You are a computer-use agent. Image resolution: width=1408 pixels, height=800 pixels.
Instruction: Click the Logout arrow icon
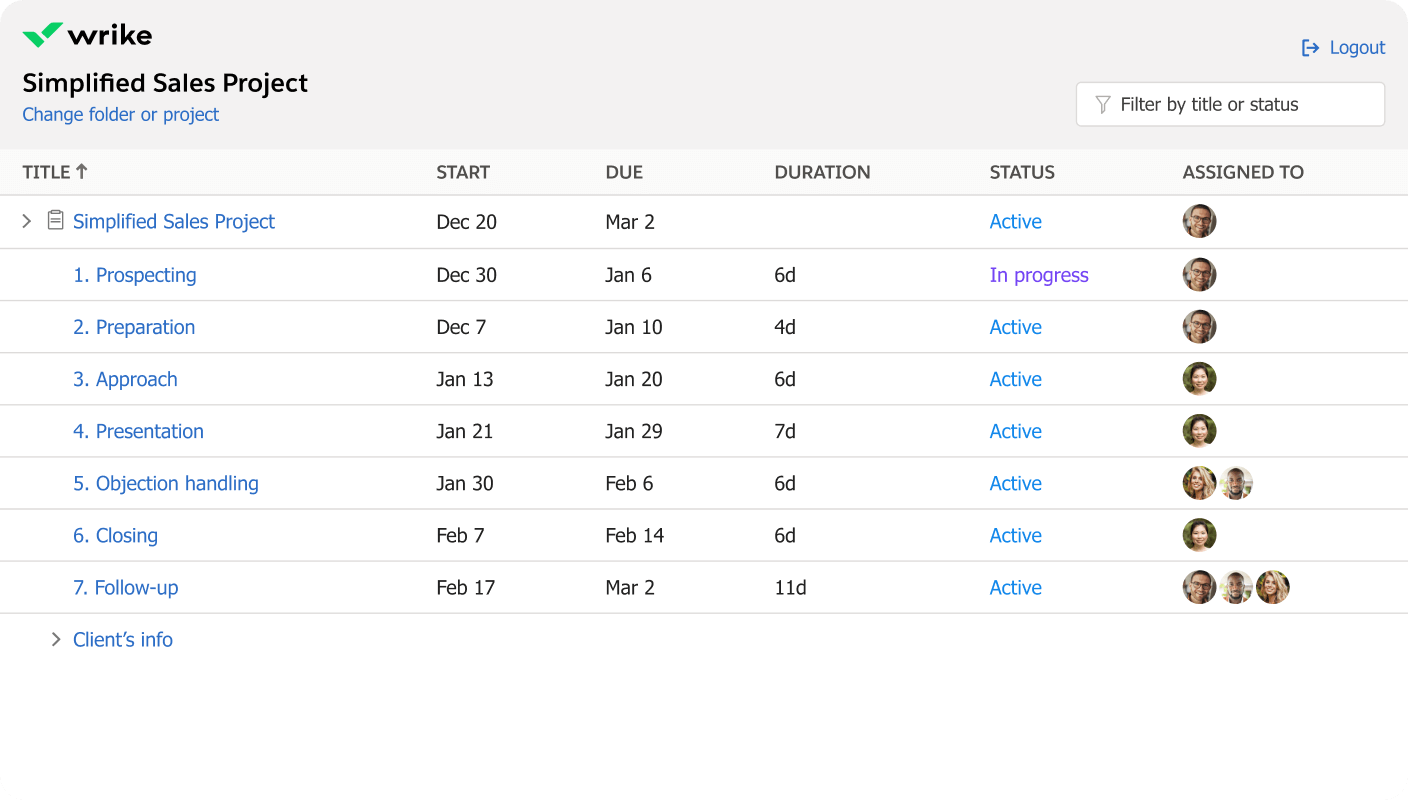[x=1310, y=48]
